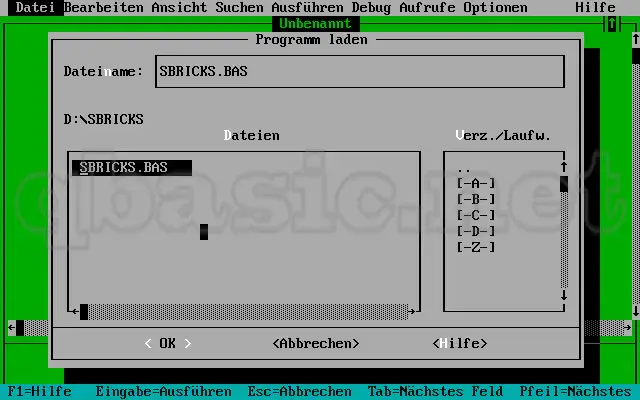640x400 pixels.
Task: Click the Dateiname label
Action: [x=103, y=71]
